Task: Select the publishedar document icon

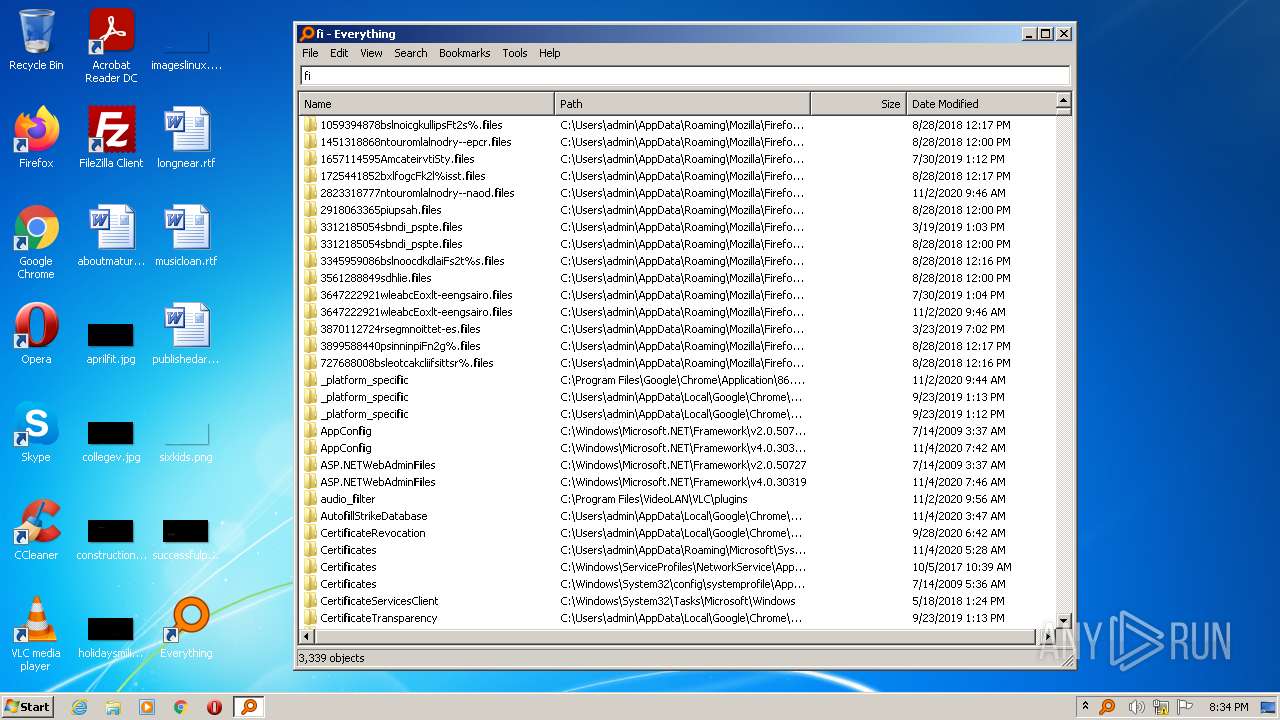Action: (186, 334)
